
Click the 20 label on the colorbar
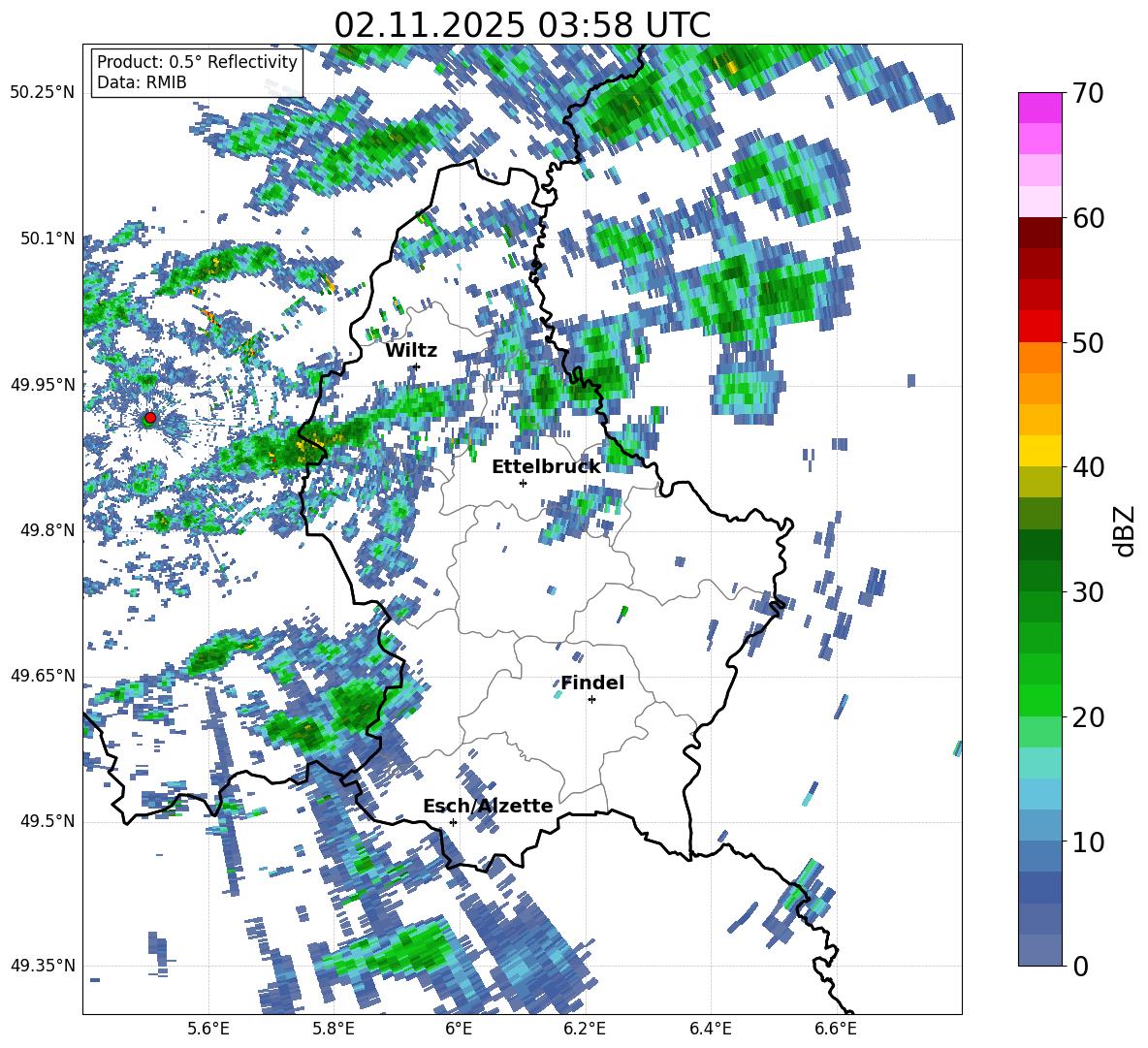click(1088, 717)
